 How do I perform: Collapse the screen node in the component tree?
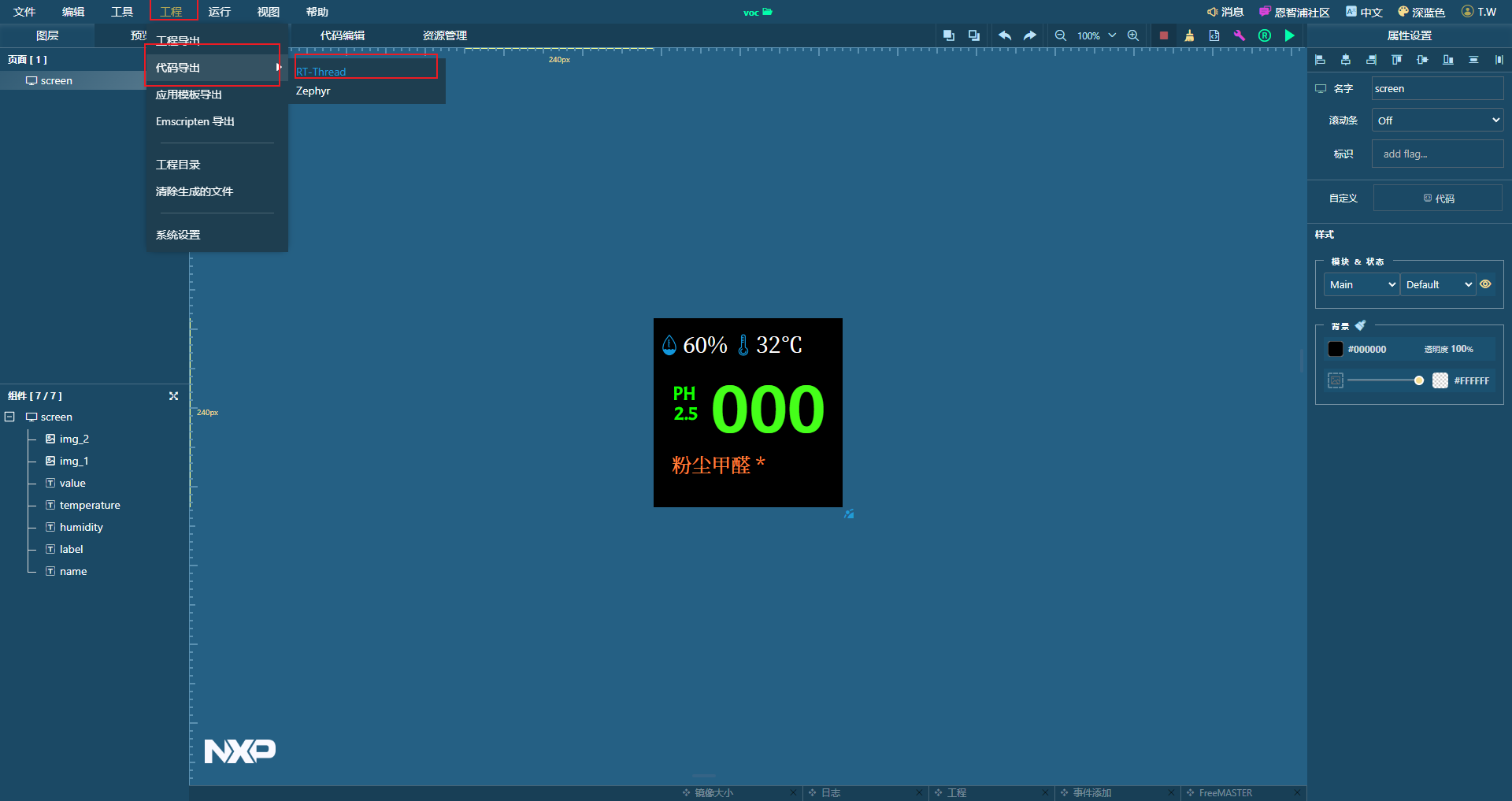pyautogui.click(x=9, y=417)
